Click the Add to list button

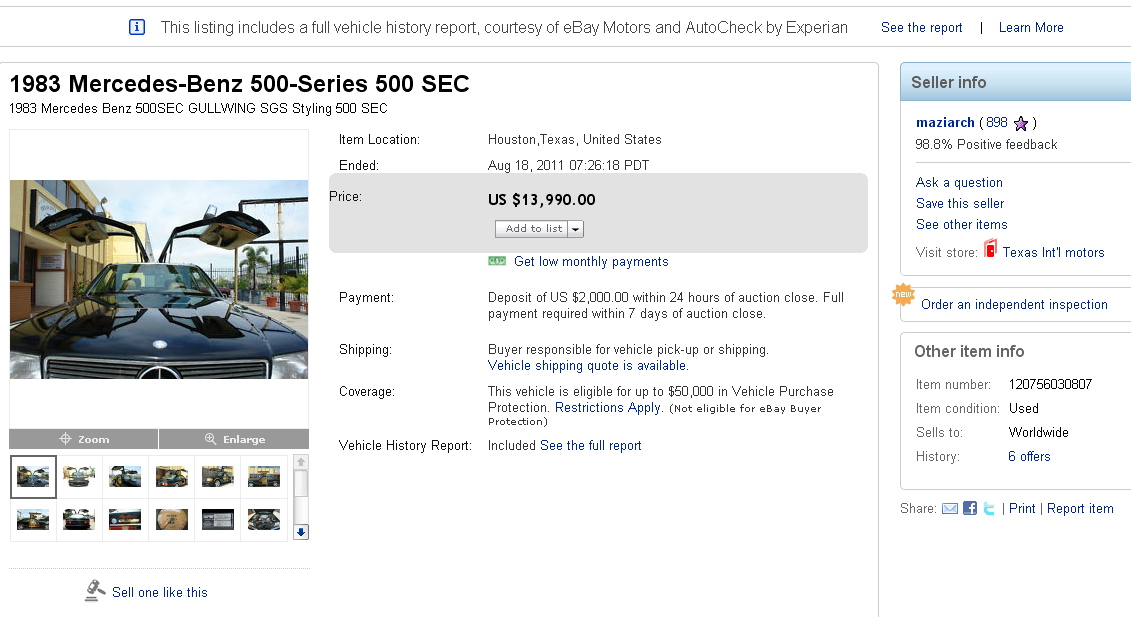[533, 229]
